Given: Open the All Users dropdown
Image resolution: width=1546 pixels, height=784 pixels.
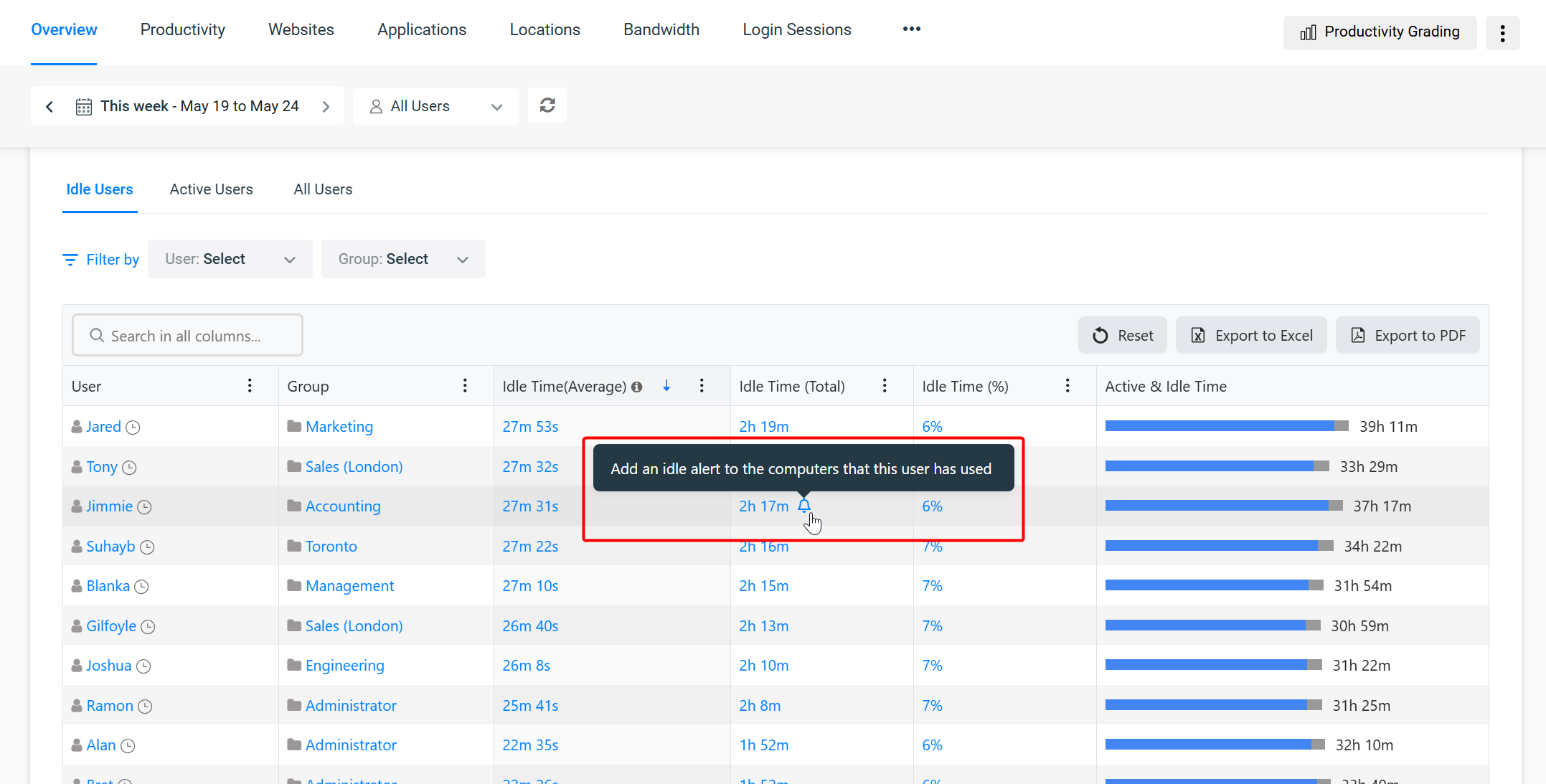Looking at the screenshot, I should pos(436,106).
